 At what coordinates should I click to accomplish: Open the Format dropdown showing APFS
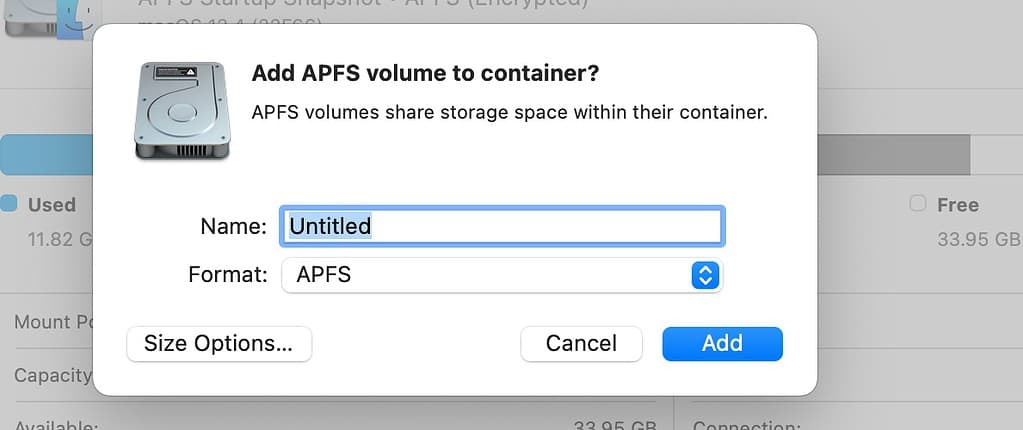[501, 274]
